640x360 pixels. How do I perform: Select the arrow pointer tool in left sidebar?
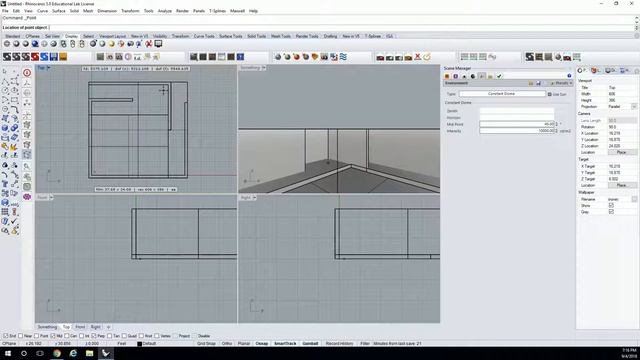(5, 72)
